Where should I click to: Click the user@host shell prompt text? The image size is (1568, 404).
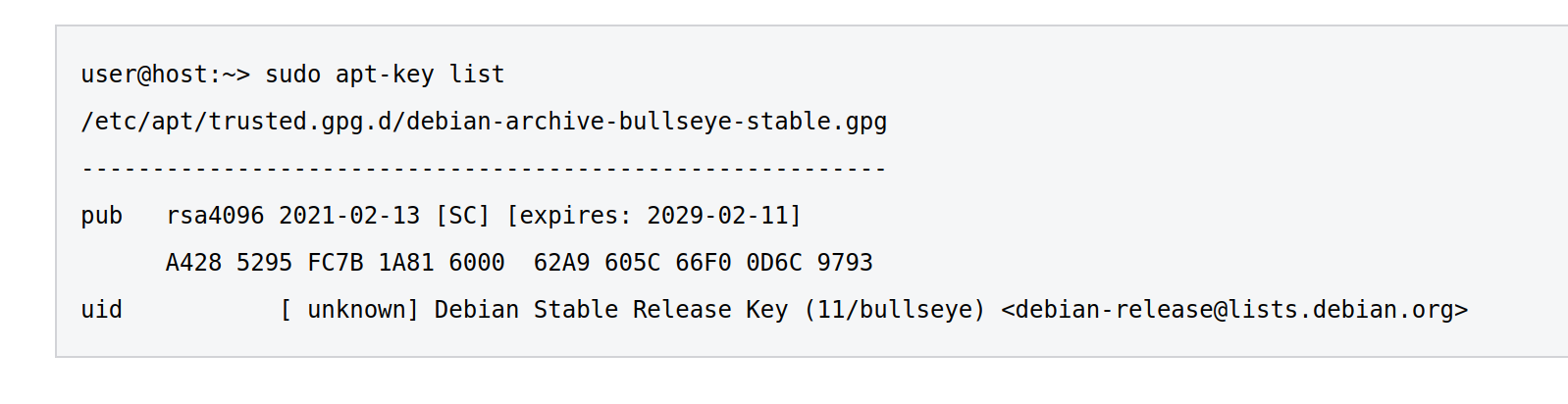pyautogui.click(x=165, y=75)
